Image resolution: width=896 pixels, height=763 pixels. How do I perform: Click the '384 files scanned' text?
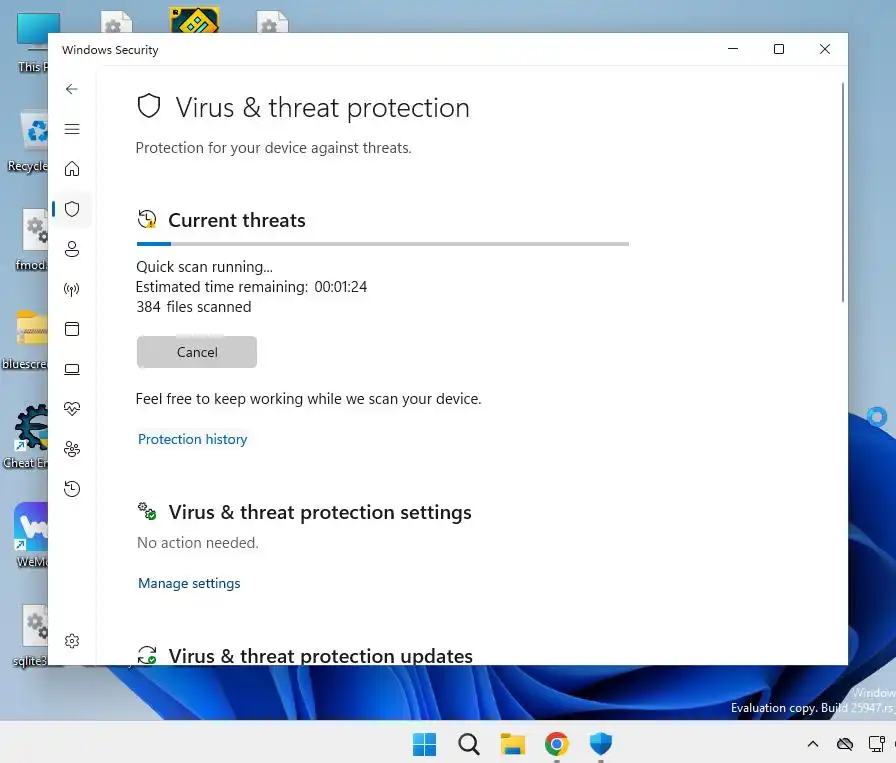[194, 307]
